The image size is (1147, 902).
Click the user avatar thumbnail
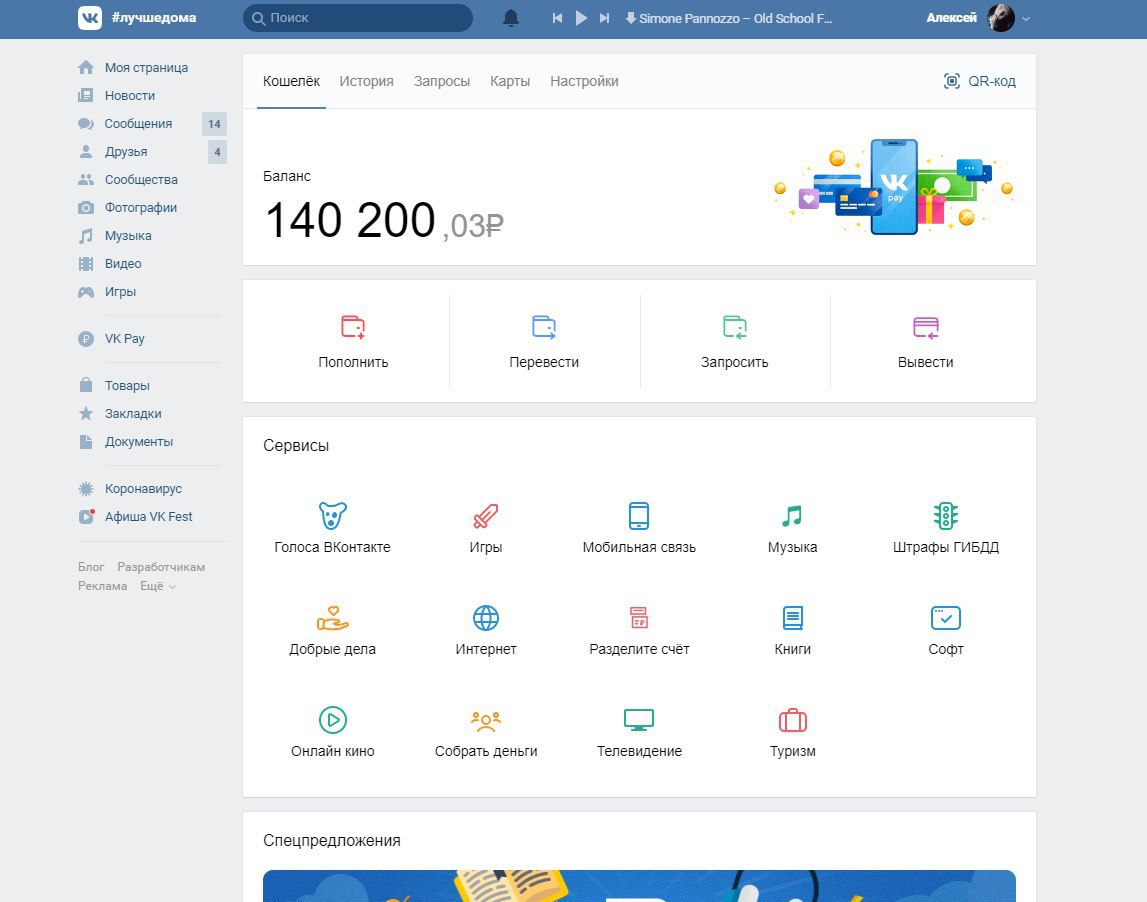(1001, 18)
